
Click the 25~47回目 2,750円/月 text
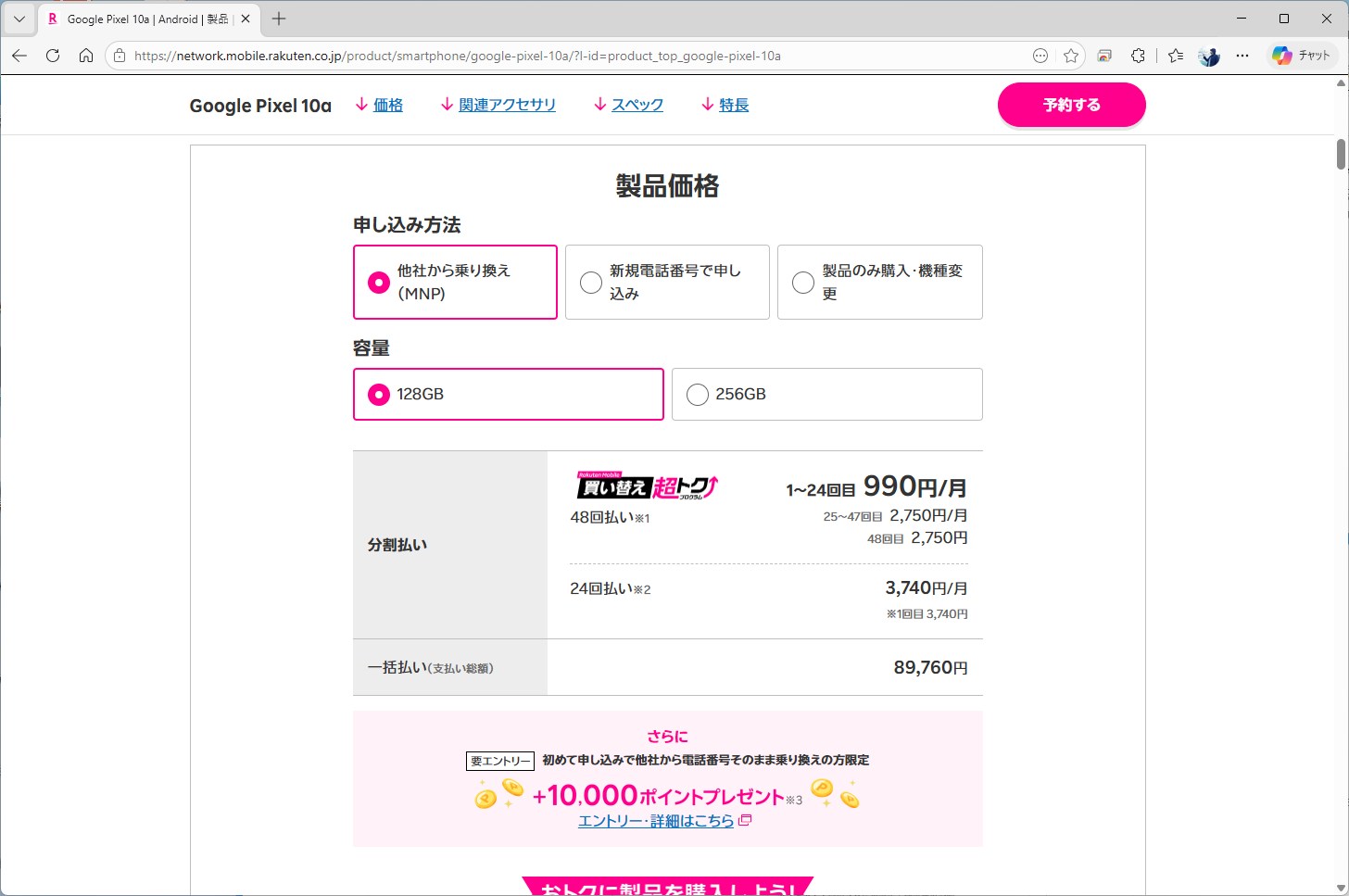tap(895, 516)
